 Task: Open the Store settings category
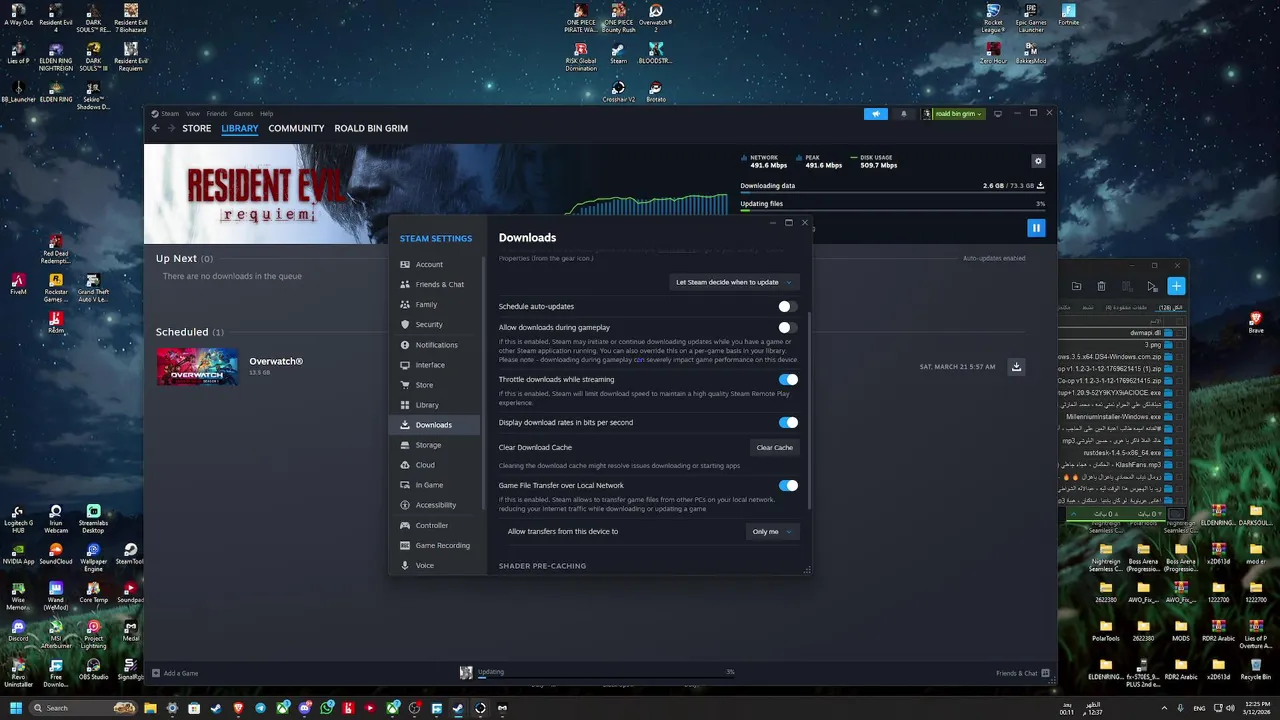point(434,385)
